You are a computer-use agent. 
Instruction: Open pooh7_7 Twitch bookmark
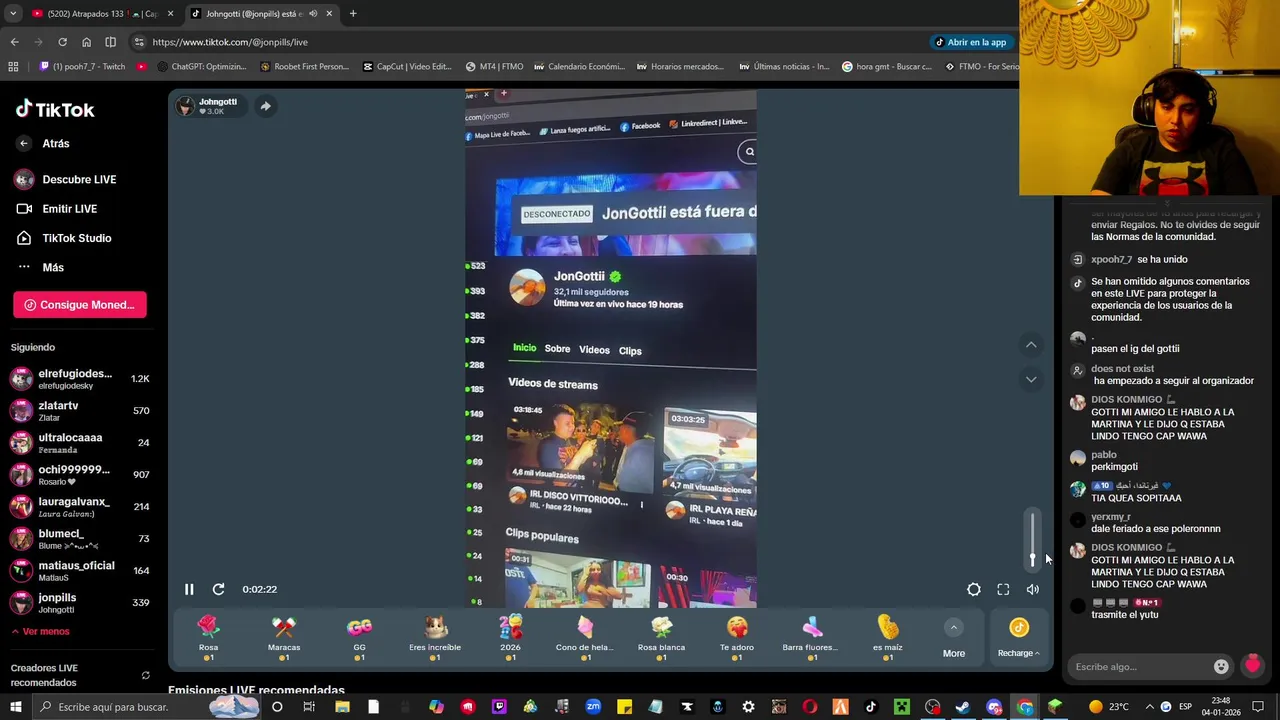click(x=82, y=67)
